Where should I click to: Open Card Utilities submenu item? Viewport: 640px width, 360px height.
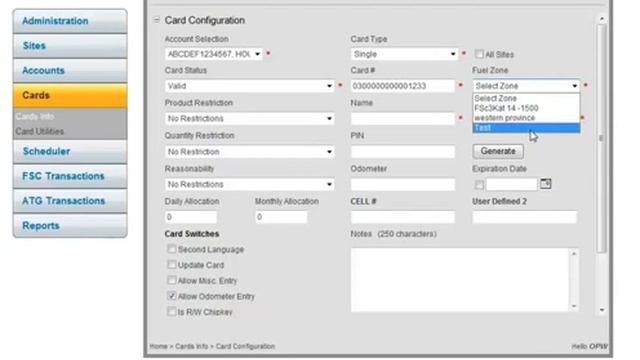click(40, 131)
